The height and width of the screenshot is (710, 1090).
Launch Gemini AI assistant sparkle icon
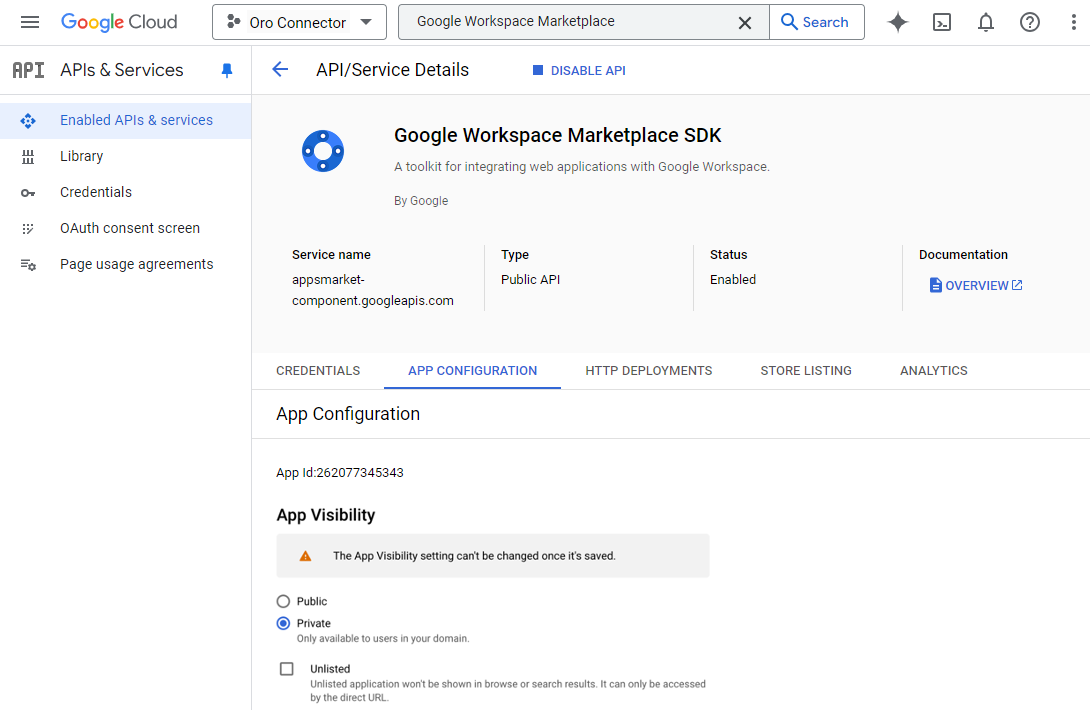point(898,22)
